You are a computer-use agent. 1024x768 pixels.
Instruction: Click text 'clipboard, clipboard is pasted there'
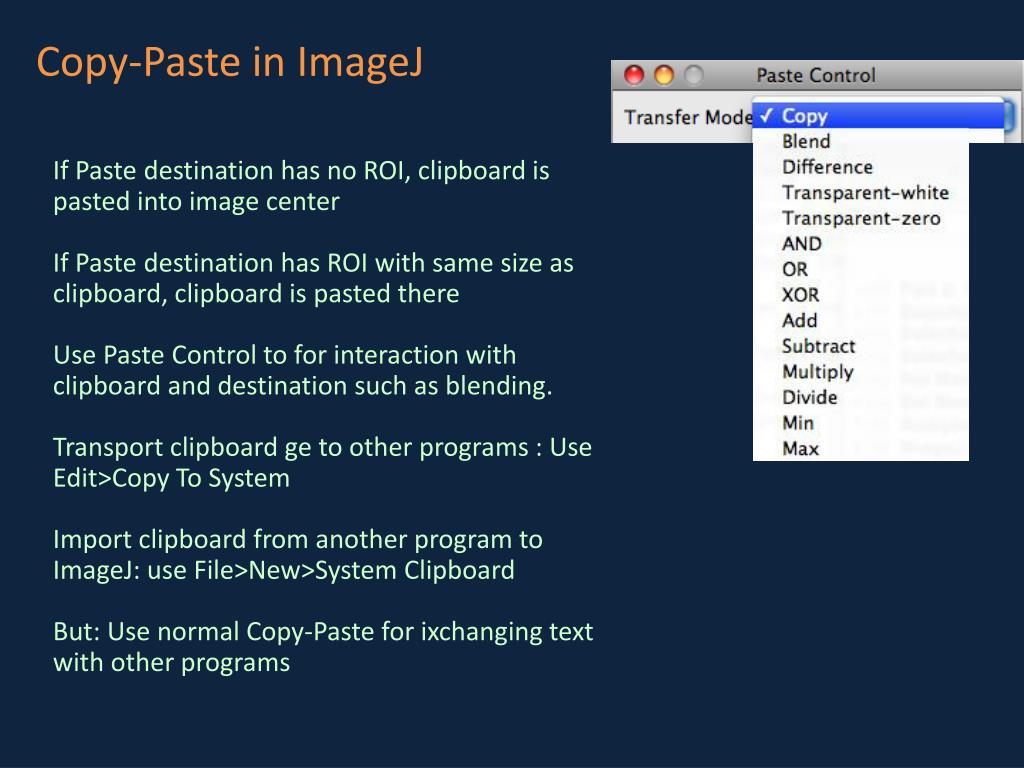[x=256, y=294]
